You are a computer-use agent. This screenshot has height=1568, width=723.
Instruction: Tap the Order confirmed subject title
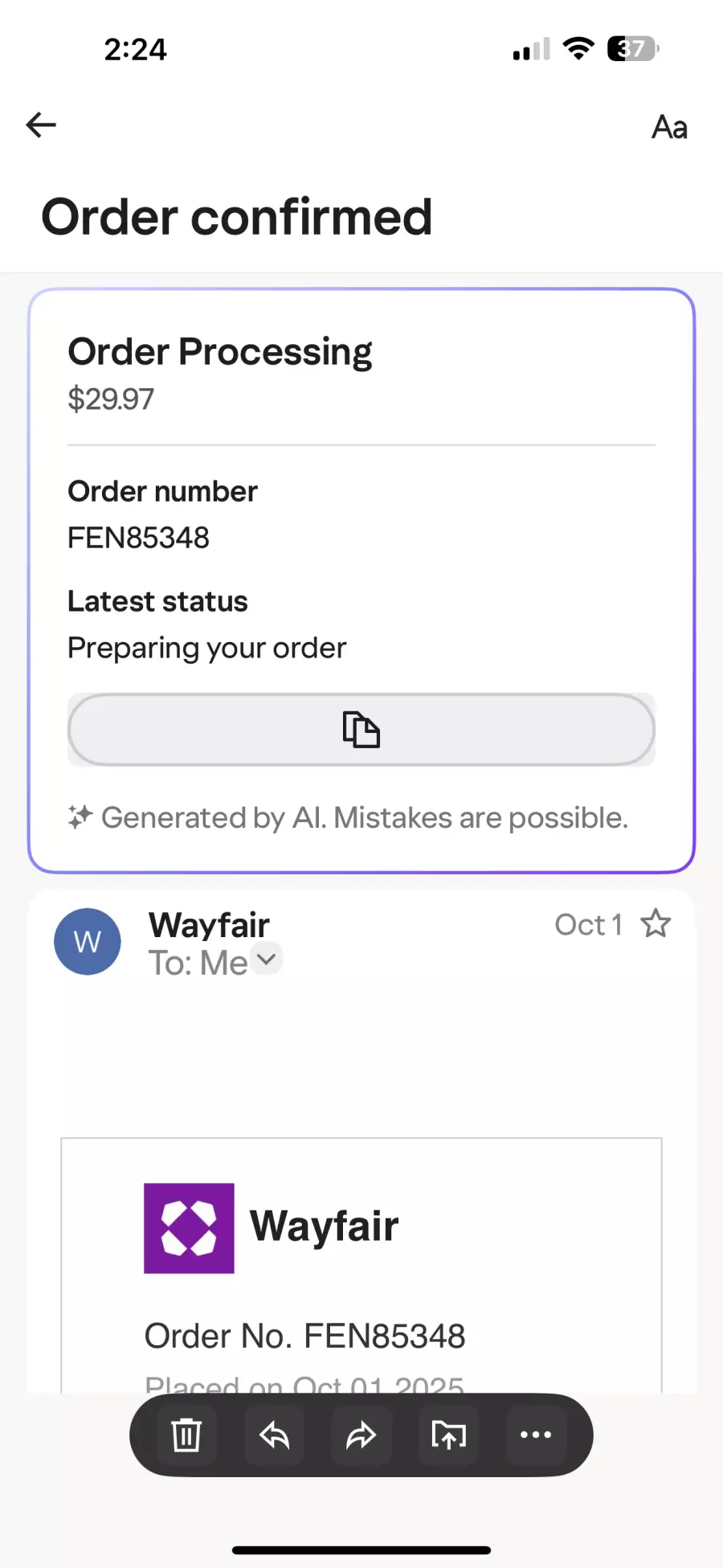(x=237, y=217)
